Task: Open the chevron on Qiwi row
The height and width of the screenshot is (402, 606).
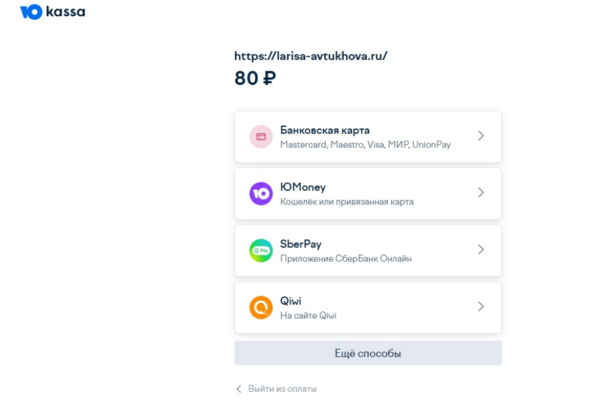Action: point(481,307)
